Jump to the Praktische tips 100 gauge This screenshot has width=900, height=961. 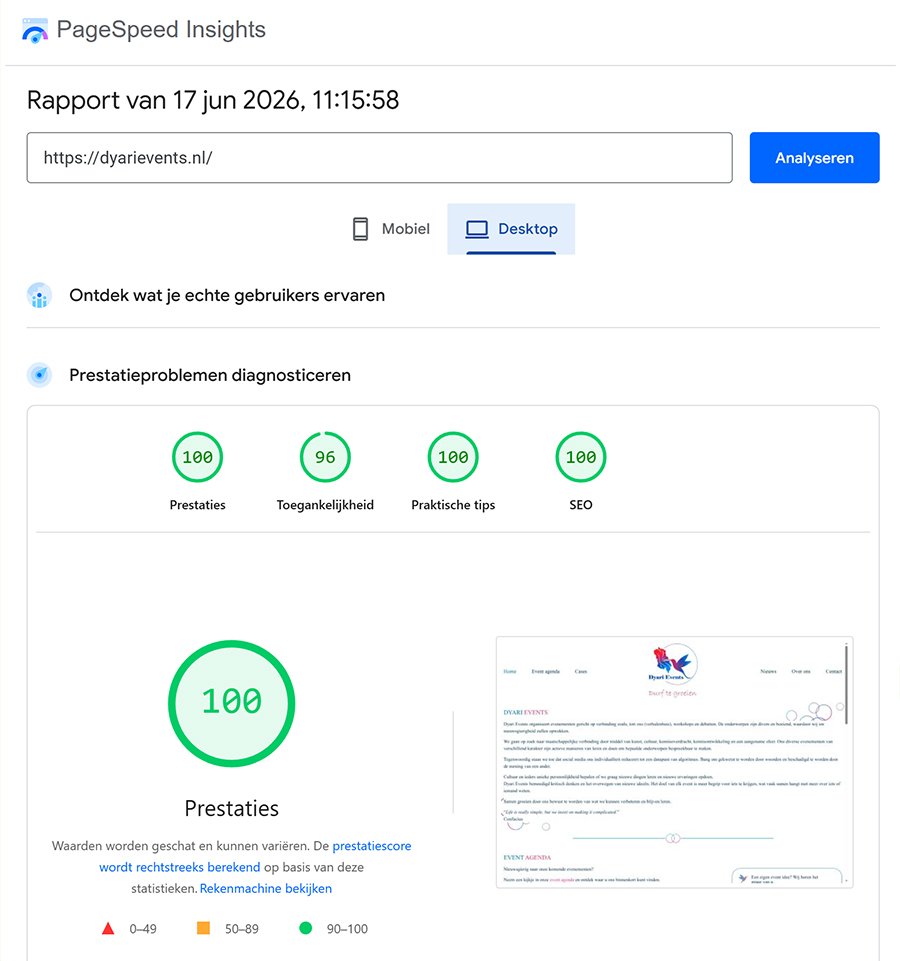[x=453, y=457]
